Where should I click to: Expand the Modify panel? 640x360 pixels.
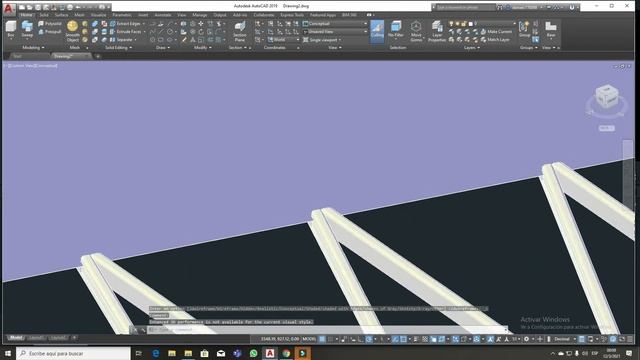(x=202, y=48)
